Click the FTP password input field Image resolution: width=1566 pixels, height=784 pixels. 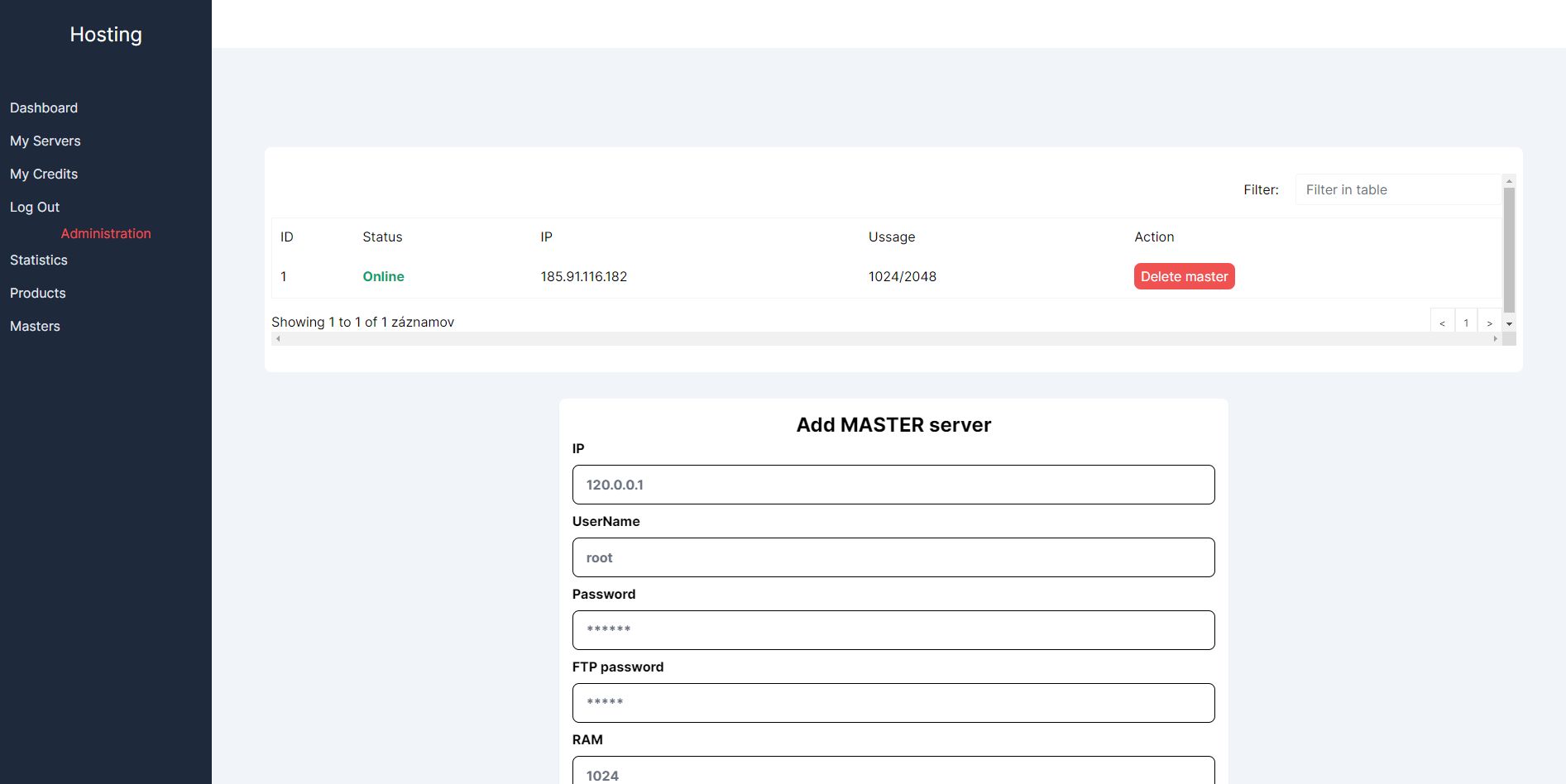coord(893,703)
